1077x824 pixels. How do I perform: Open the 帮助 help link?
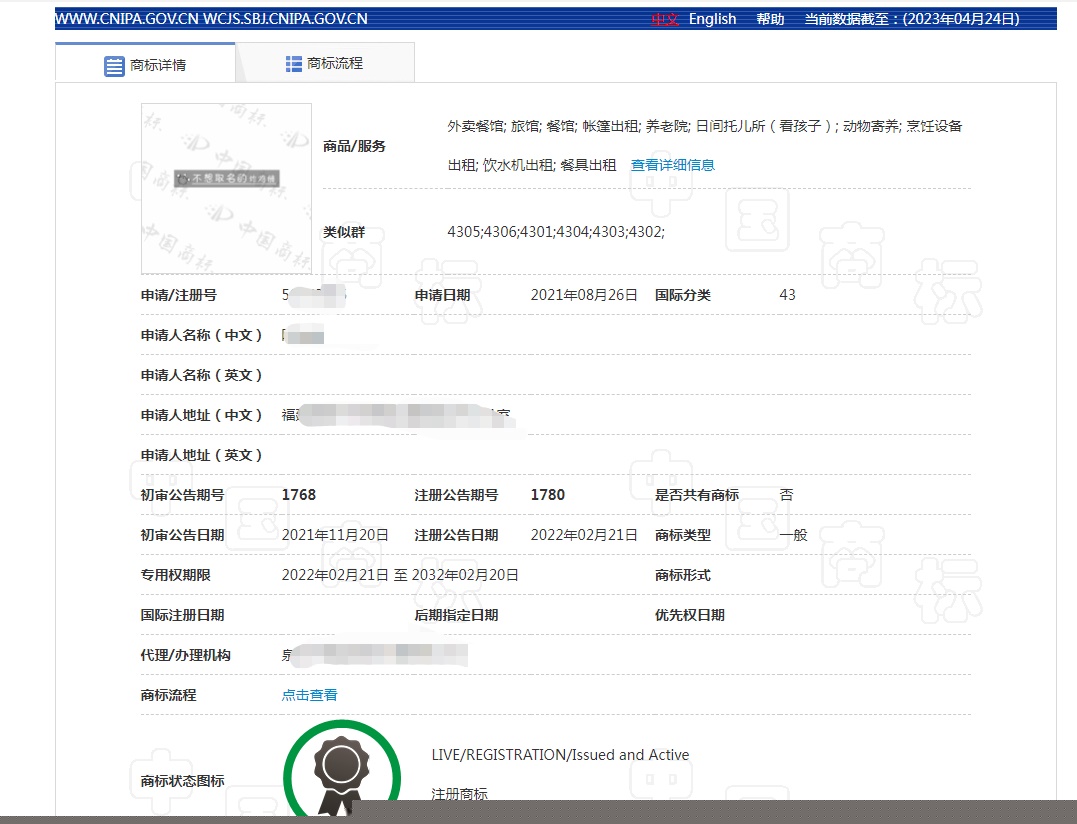(x=770, y=19)
